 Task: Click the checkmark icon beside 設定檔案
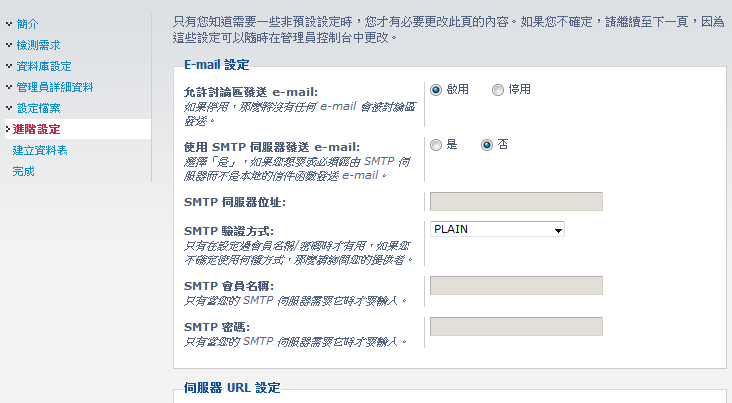[9, 107]
